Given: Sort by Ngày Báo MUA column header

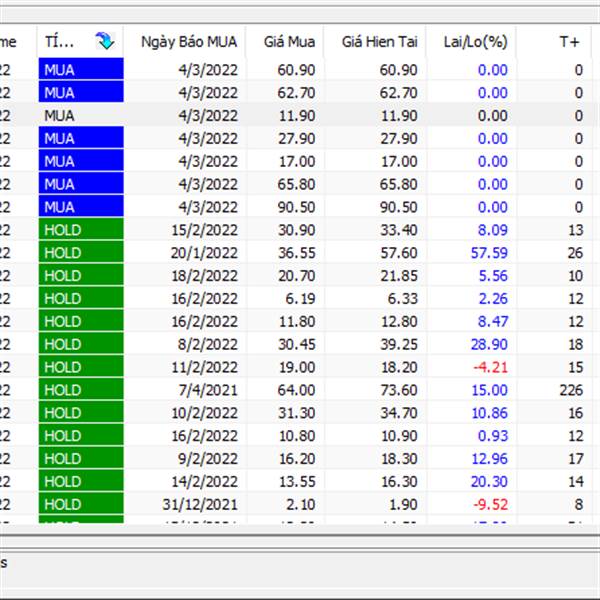Looking at the screenshot, I should [x=189, y=42].
